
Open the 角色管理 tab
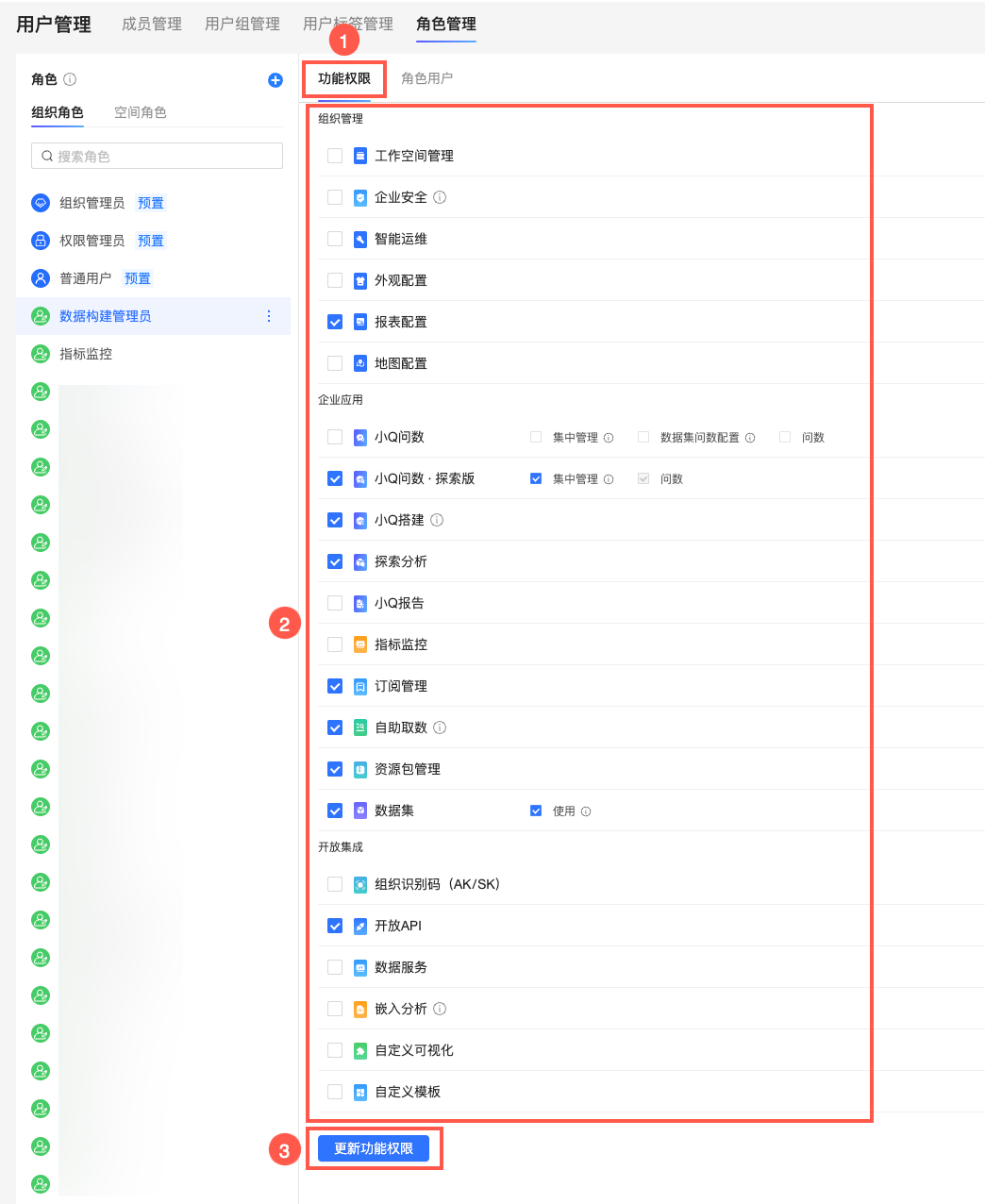pos(446,25)
